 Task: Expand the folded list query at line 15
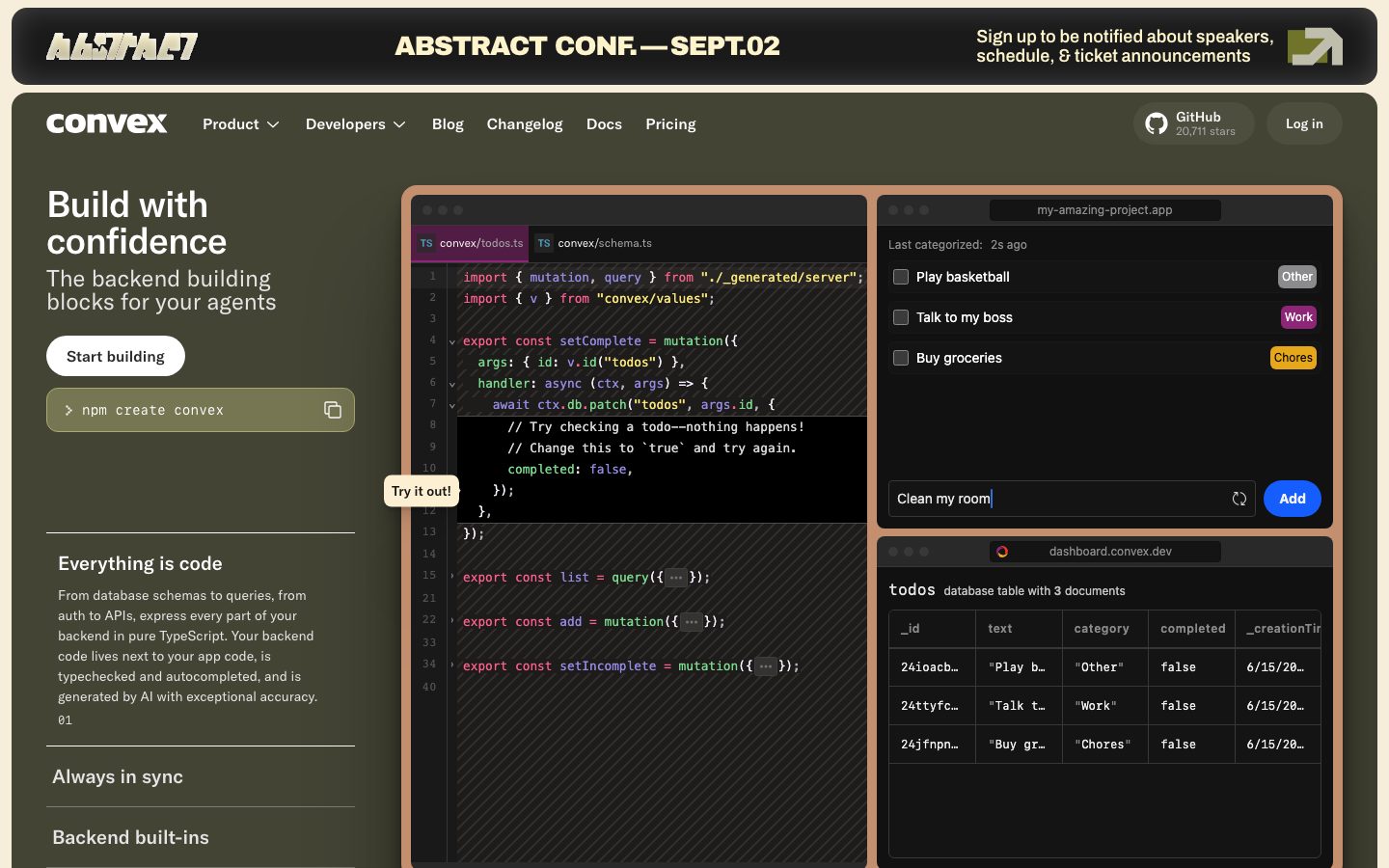[x=451, y=576]
